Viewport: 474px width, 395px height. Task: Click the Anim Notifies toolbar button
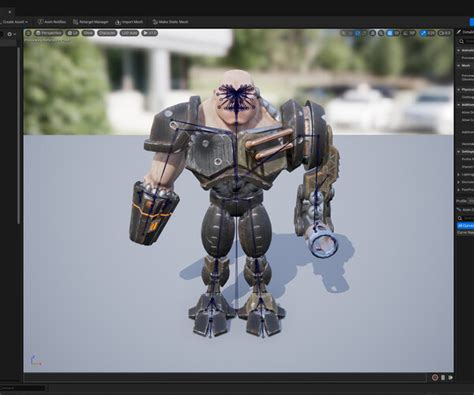[x=51, y=22]
